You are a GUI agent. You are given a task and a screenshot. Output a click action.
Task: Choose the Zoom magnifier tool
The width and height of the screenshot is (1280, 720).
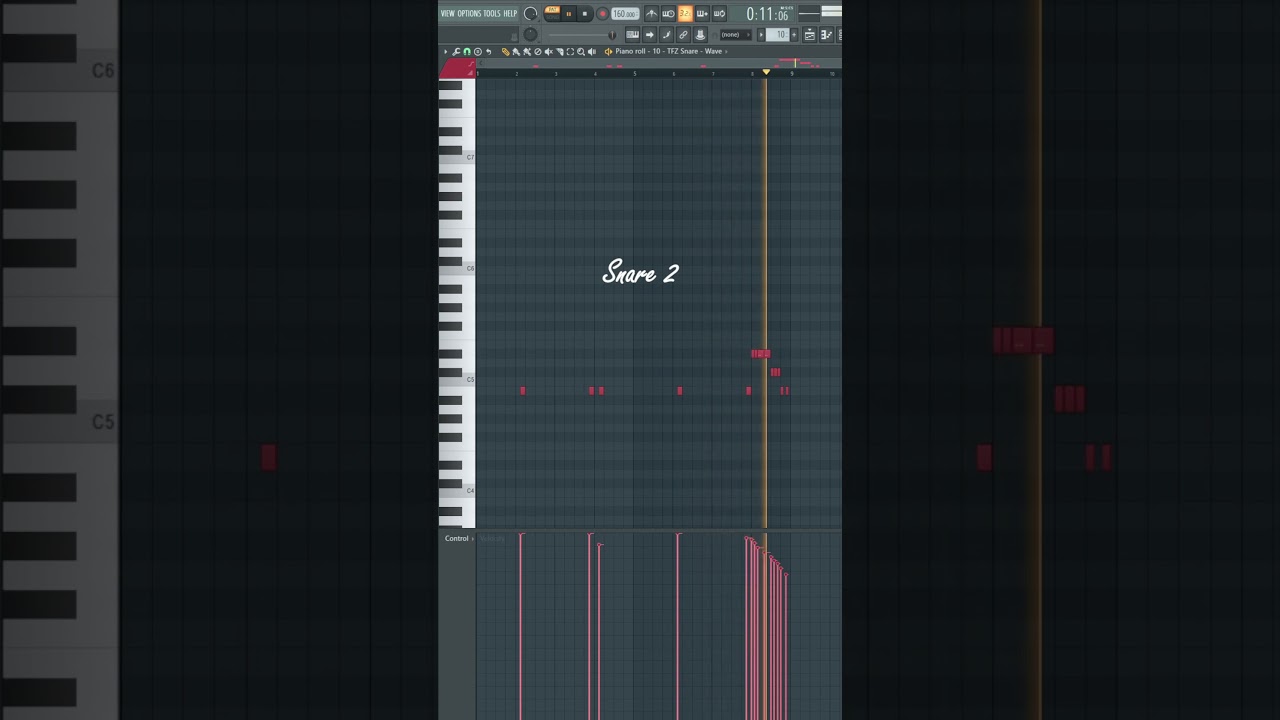[x=581, y=51]
